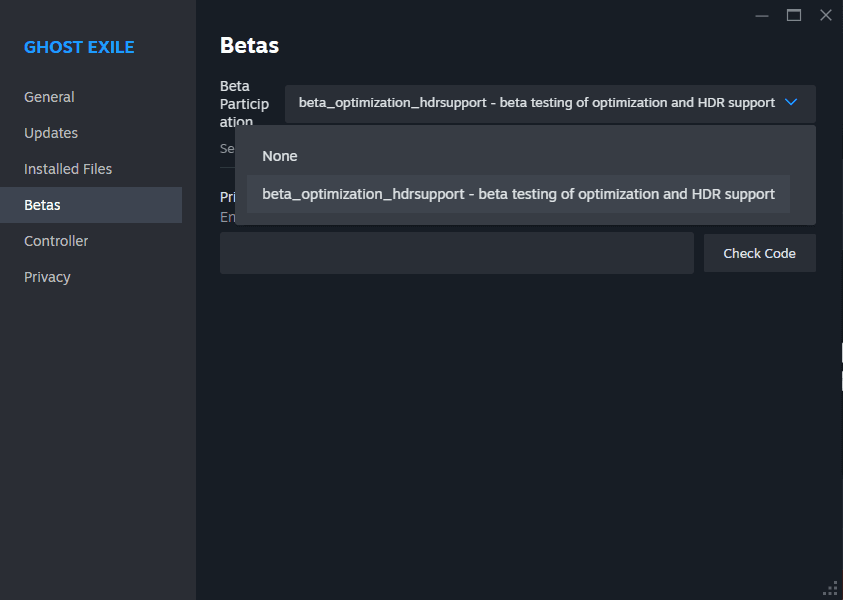The image size is (843, 600).
Task: Click the blue dropdown chevron arrow
Action: click(x=791, y=102)
